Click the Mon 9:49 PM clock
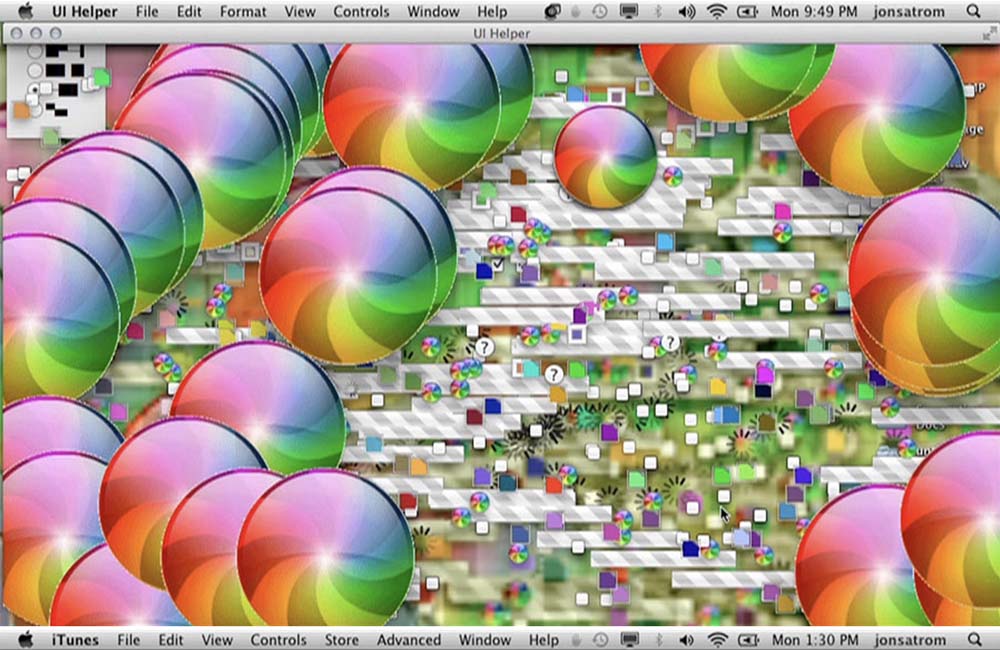1000x650 pixels. [814, 11]
